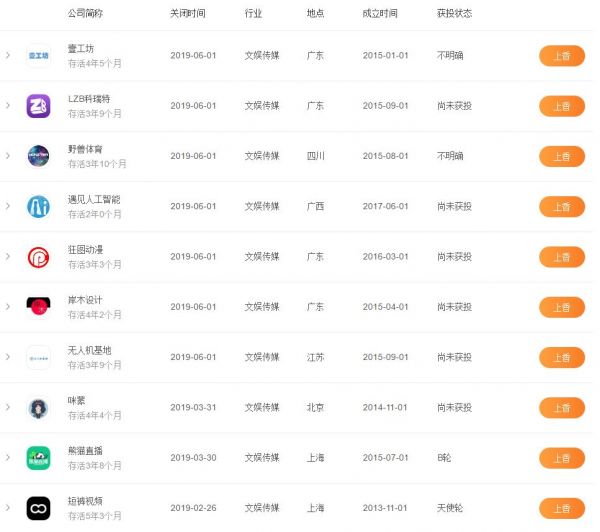Expand the 短裤视频 row chevron

click(x=8, y=508)
